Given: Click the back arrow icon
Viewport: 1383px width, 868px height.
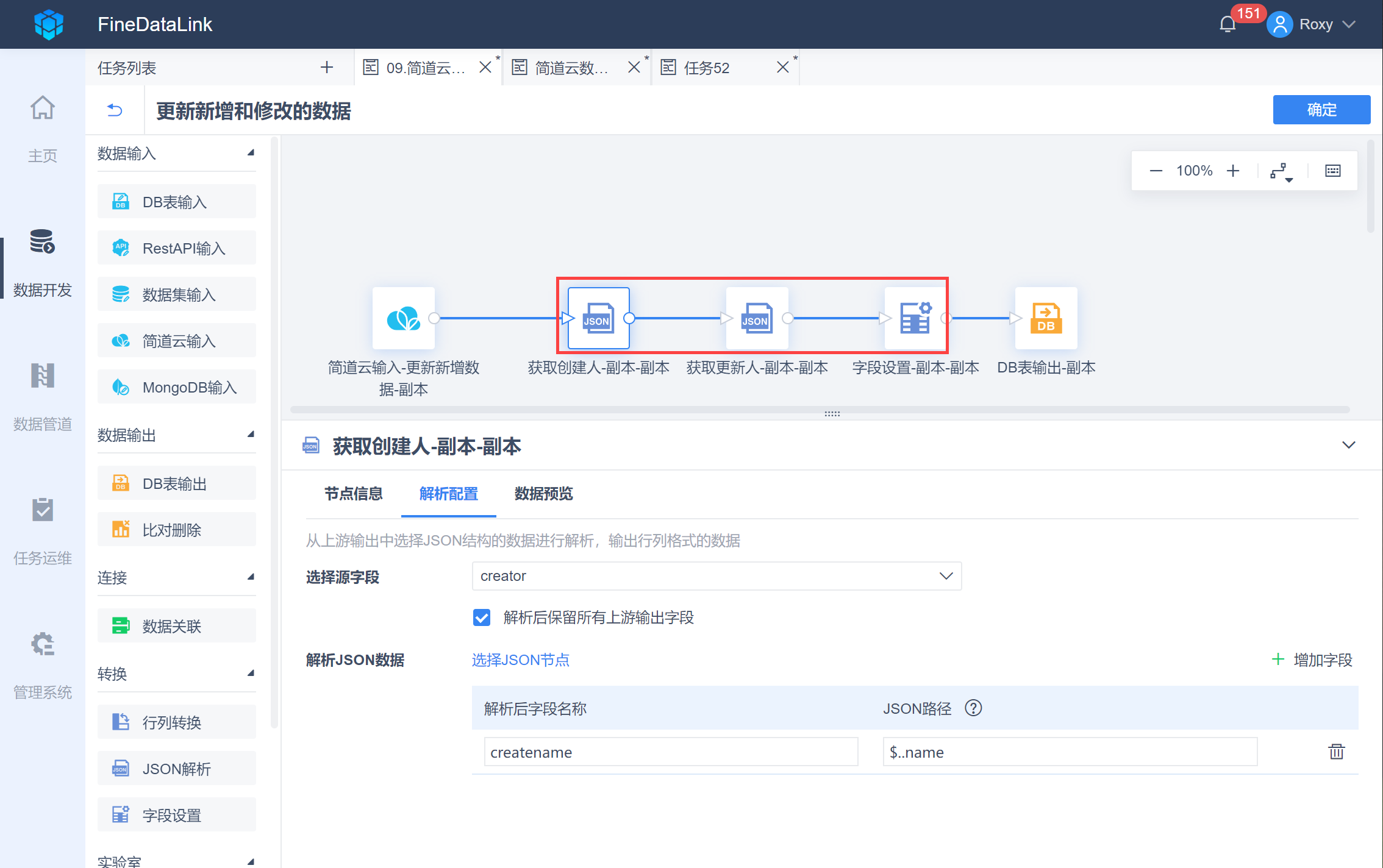Looking at the screenshot, I should [x=115, y=110].
